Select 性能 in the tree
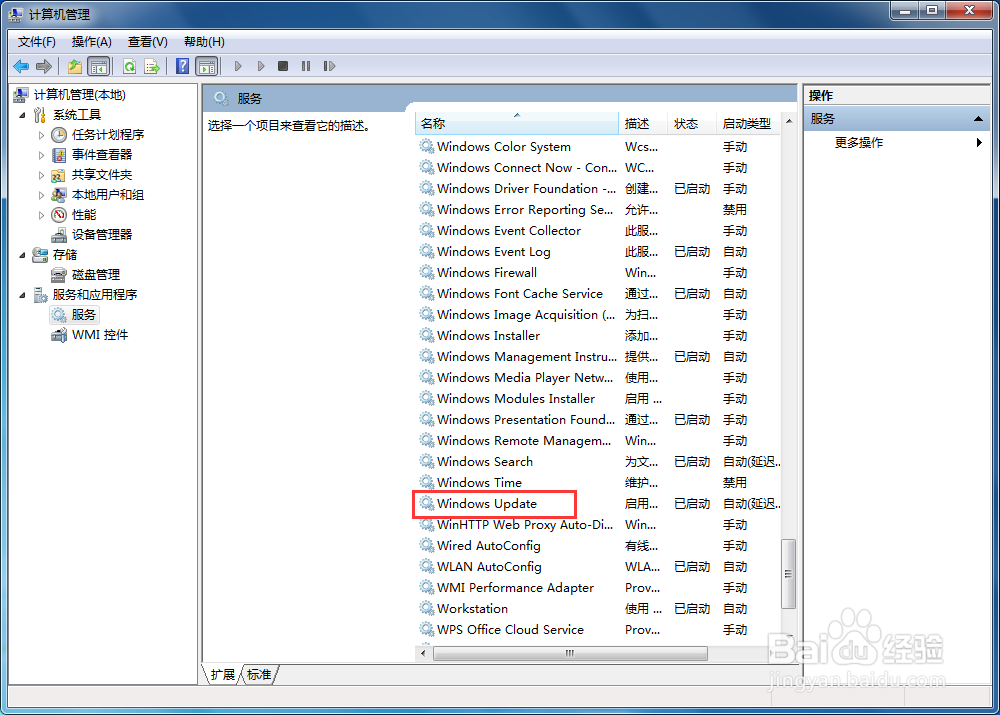The width and height of the screenshot is (1000, 715). 84,215
